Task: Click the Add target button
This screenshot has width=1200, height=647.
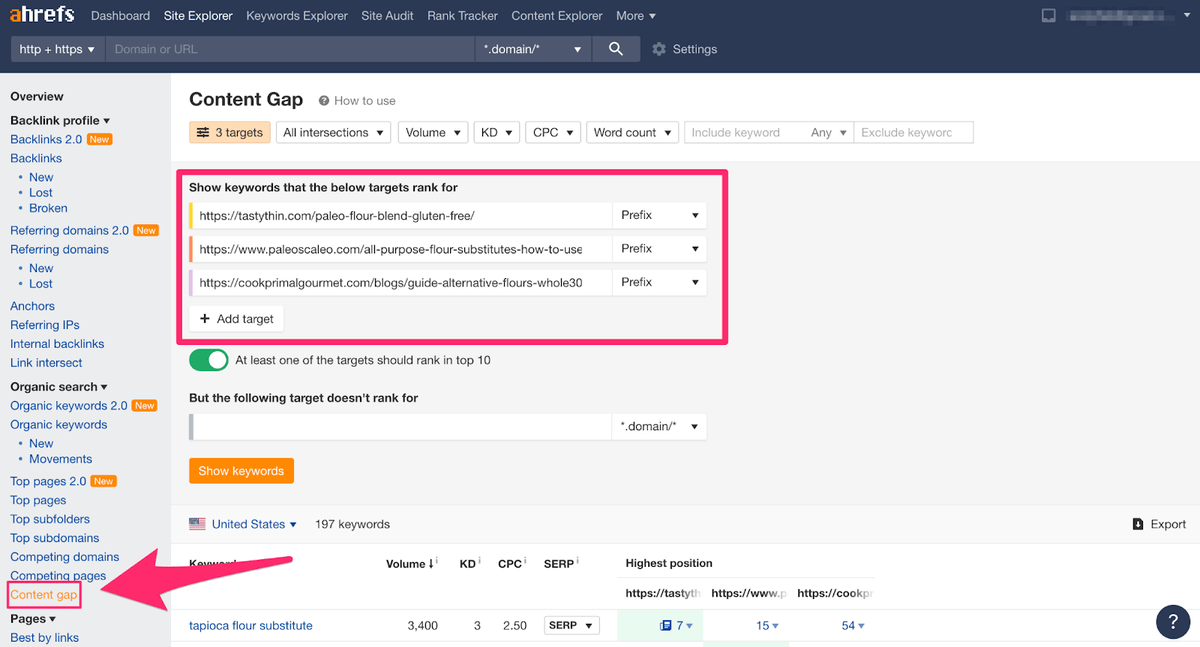Action: click(x=237, y=319)
